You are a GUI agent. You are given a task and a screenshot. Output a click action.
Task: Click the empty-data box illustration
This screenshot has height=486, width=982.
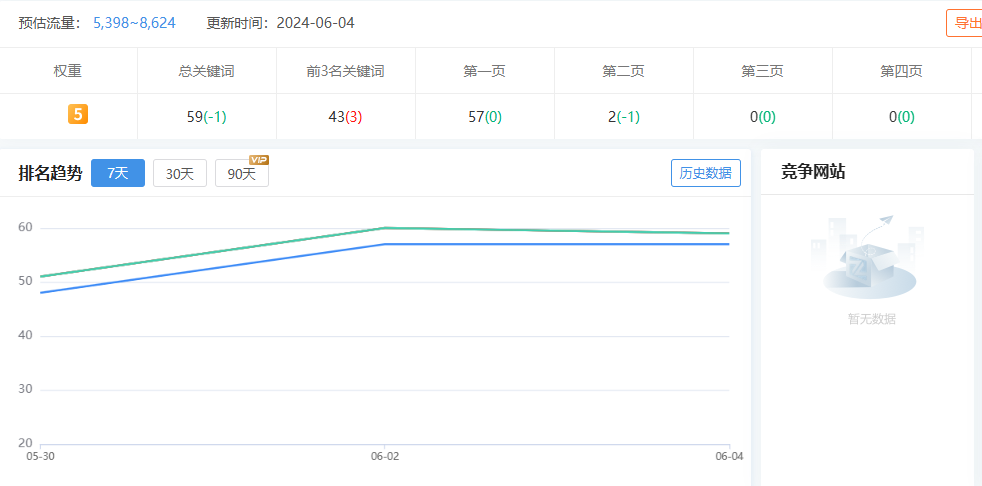pyautogui.click(x=867, y=259)
